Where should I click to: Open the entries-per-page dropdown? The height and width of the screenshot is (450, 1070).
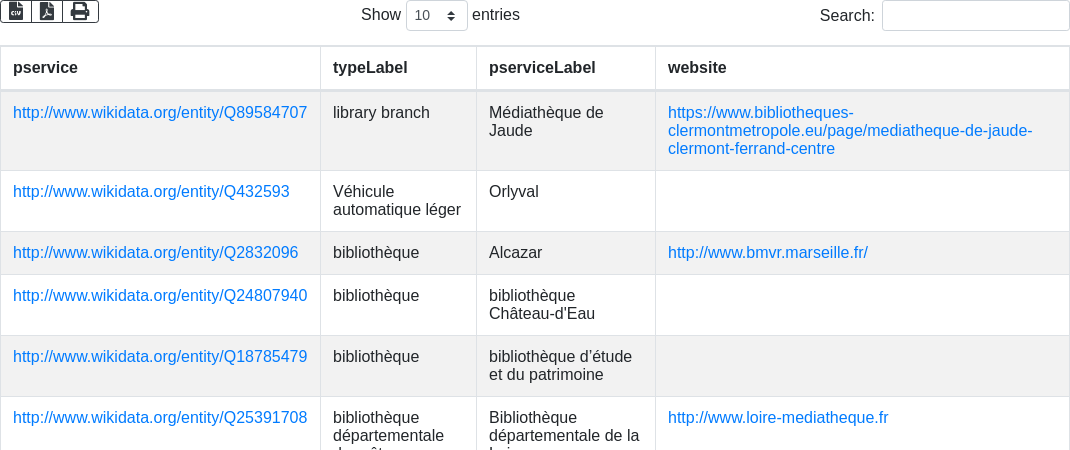436,16
